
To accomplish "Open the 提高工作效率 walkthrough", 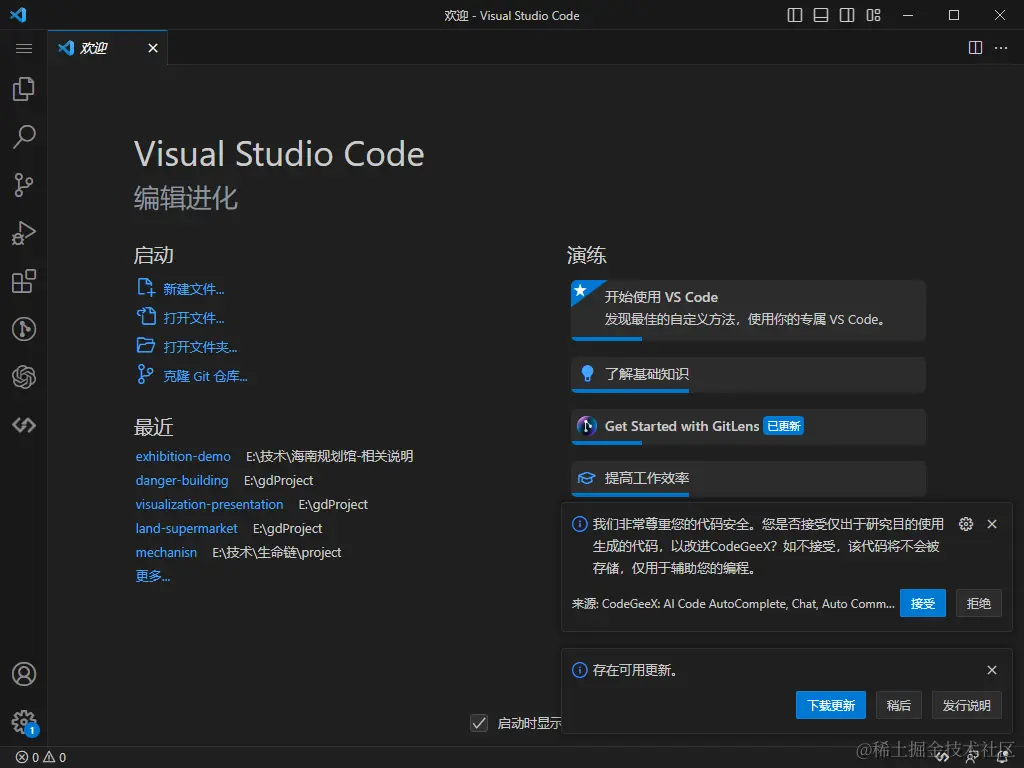I will point(748,479).
